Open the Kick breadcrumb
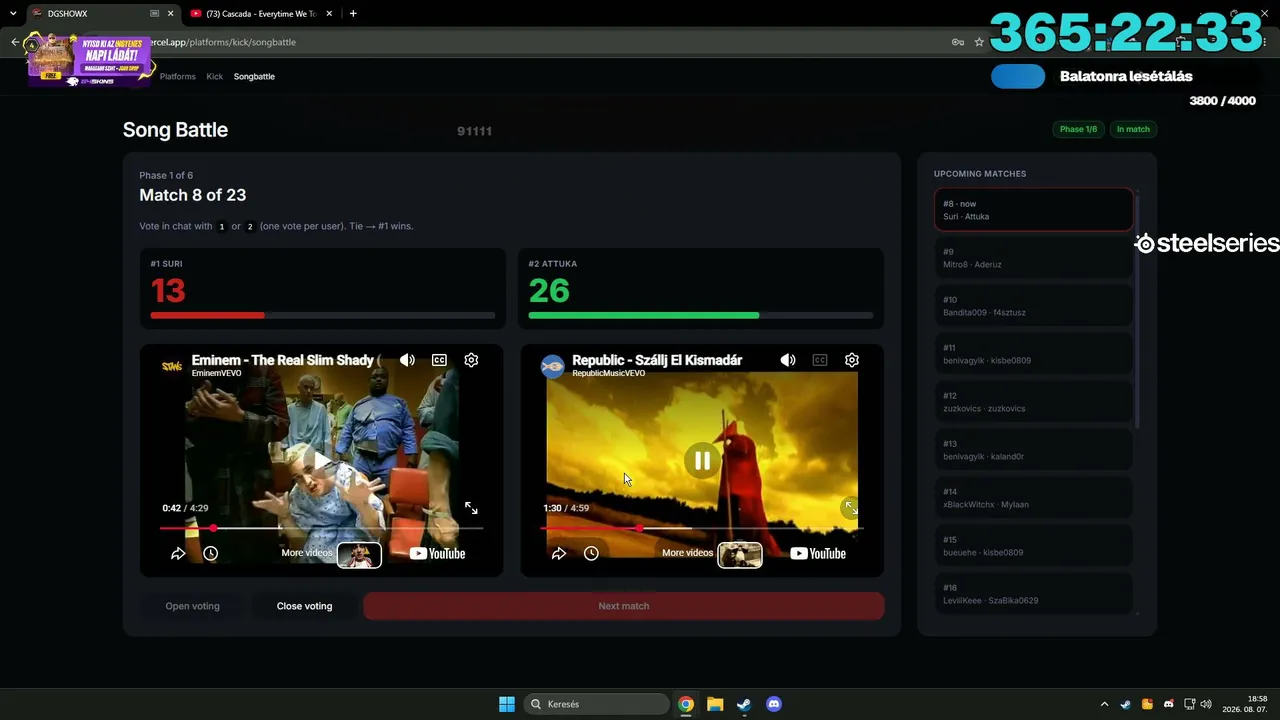 tap(215, 76)
